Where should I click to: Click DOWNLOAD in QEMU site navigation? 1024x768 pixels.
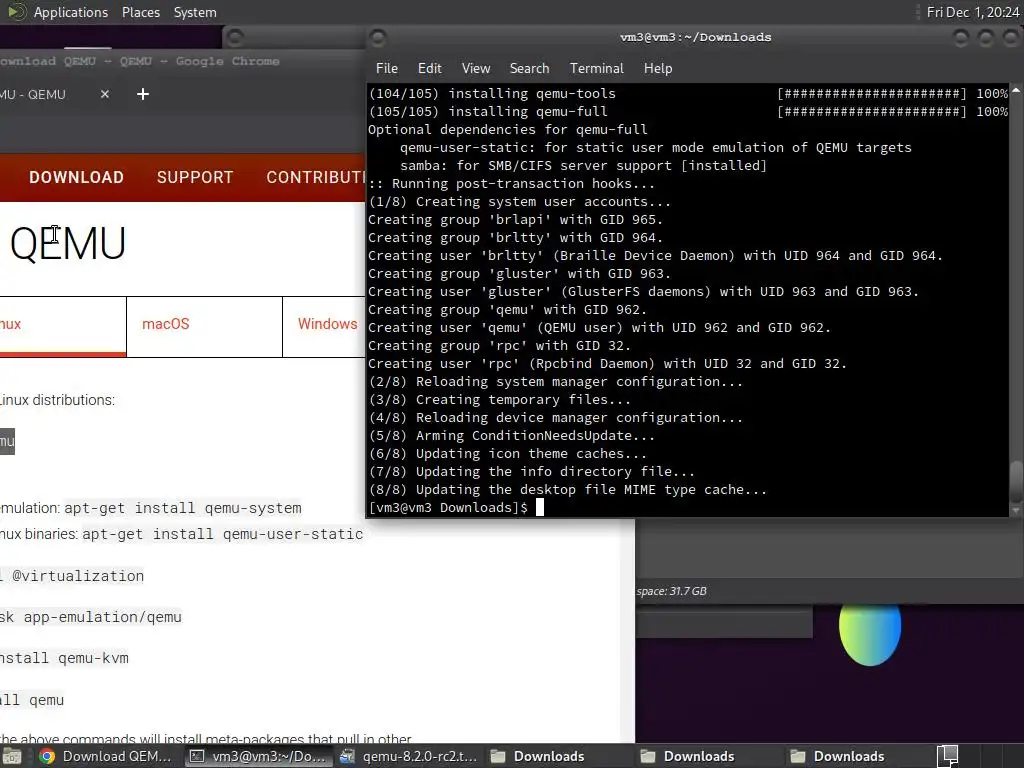coord(76,178)
